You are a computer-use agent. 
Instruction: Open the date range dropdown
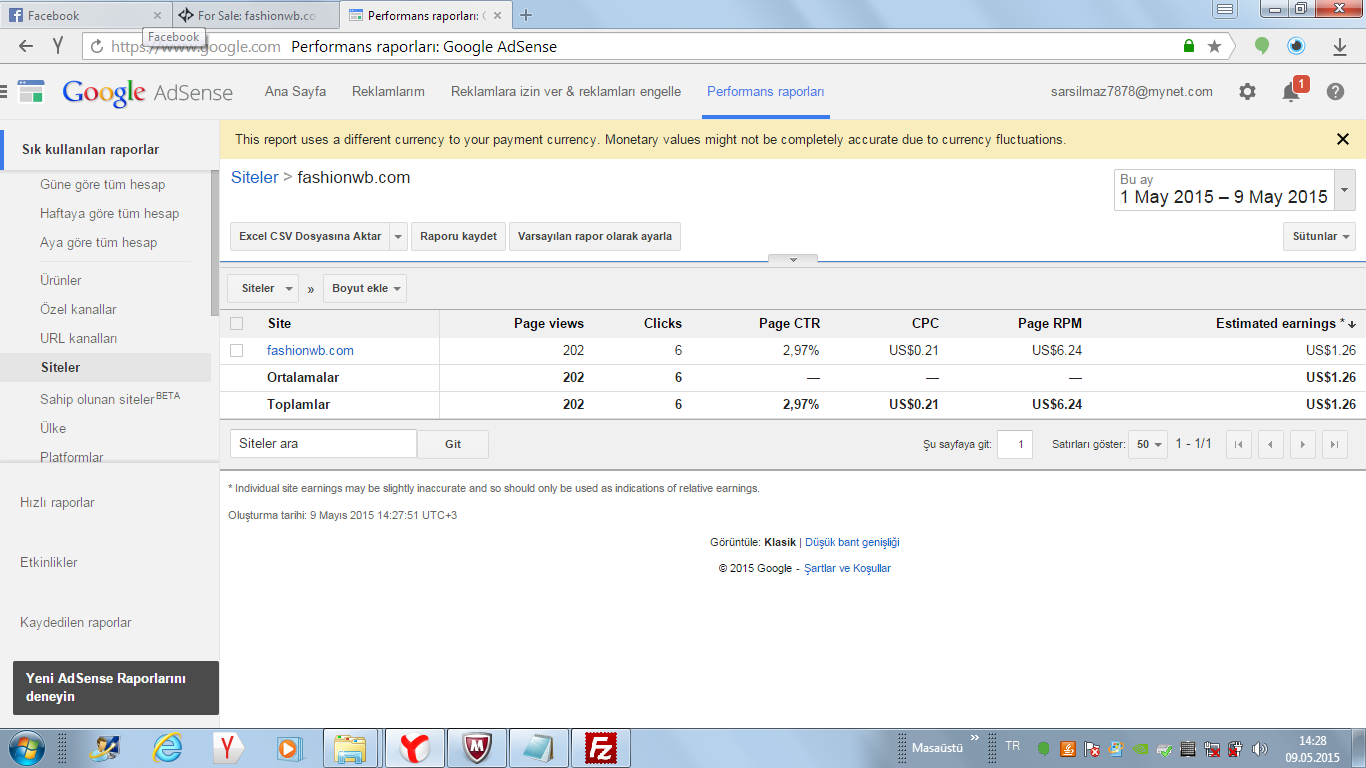coord(1345,189)
